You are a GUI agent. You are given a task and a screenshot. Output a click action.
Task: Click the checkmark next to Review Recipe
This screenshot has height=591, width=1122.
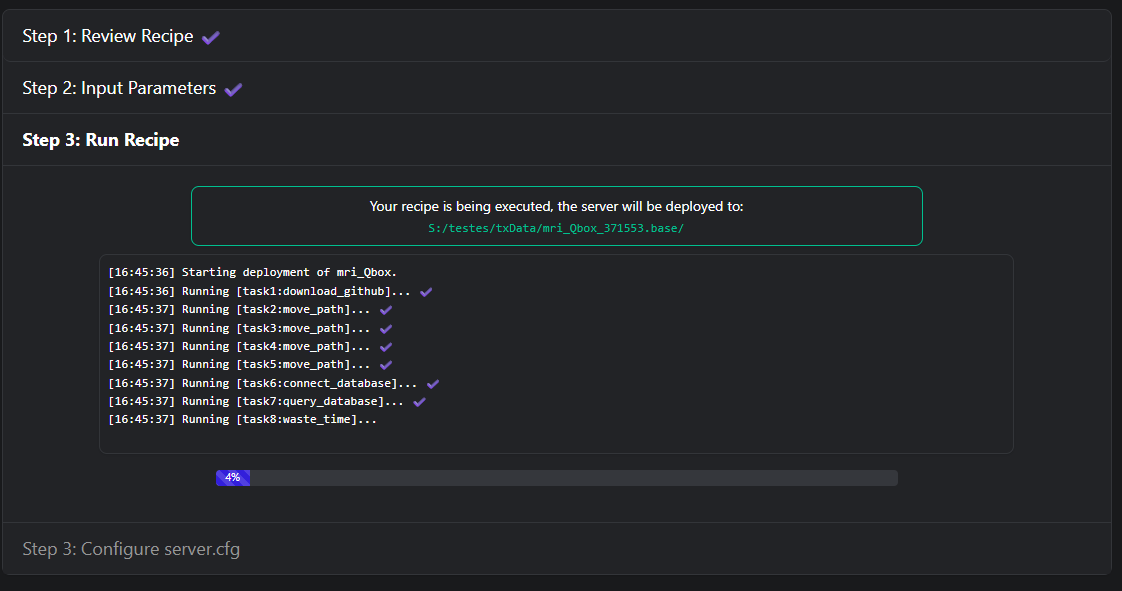pos(210,37)
